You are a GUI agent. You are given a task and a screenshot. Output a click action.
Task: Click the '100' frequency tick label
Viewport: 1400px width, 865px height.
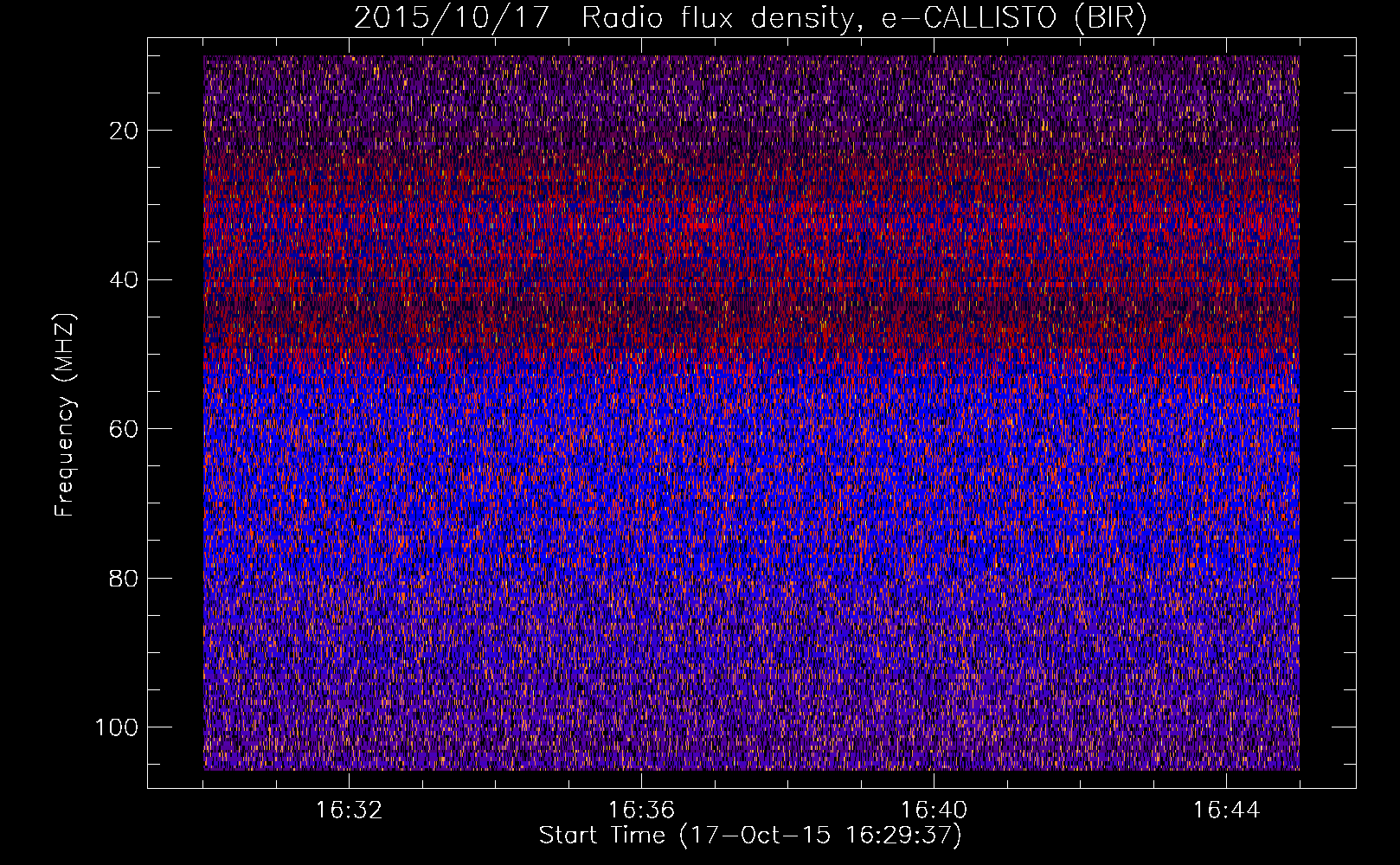coord(117,727)
